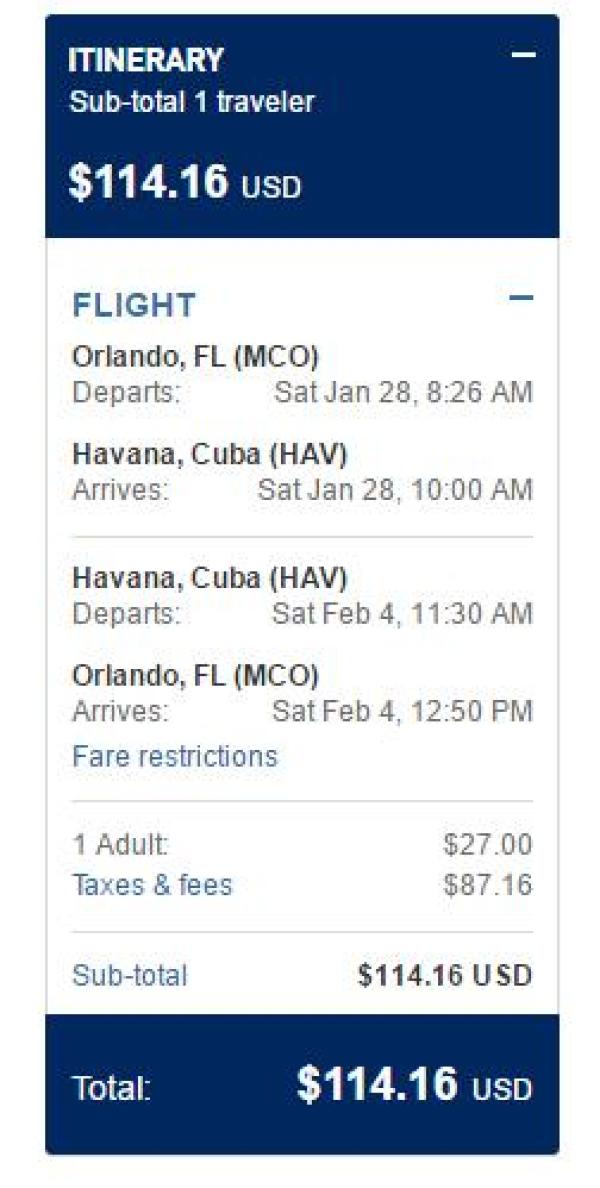Click the Sub-total 1 traveler header text

coord(191,102)
